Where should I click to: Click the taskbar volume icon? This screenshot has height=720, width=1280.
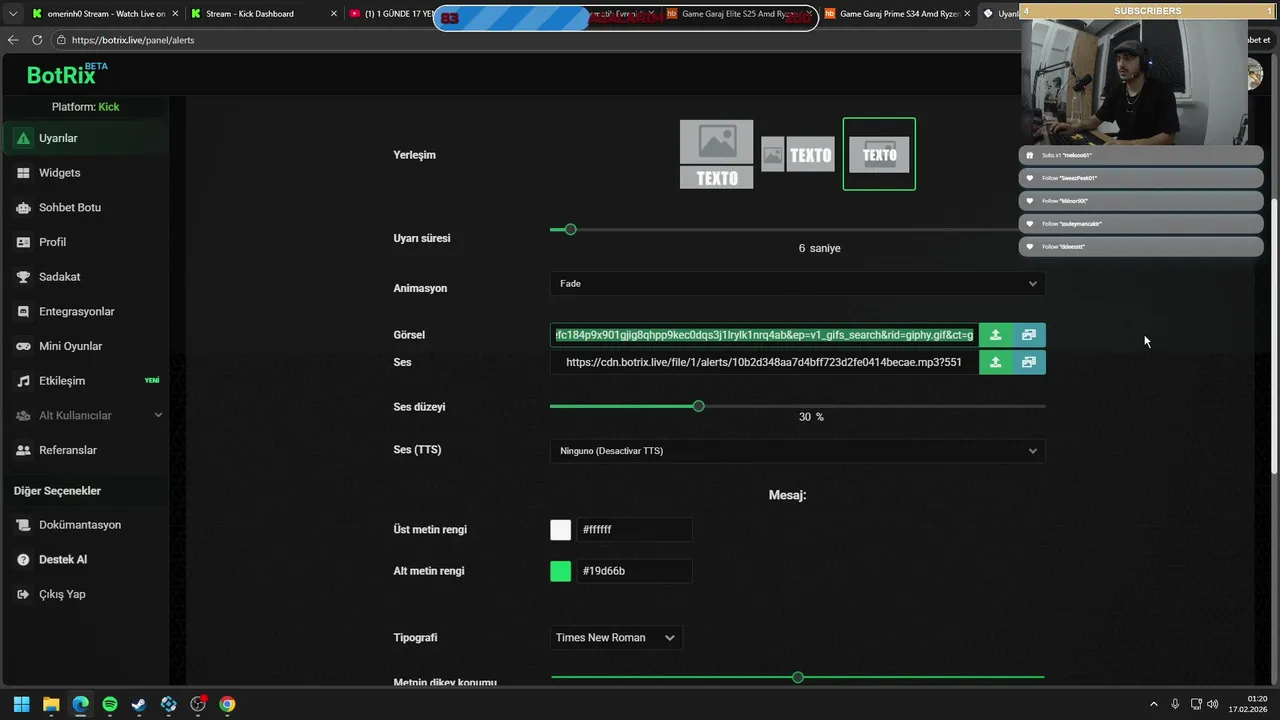pos(1212,704)
